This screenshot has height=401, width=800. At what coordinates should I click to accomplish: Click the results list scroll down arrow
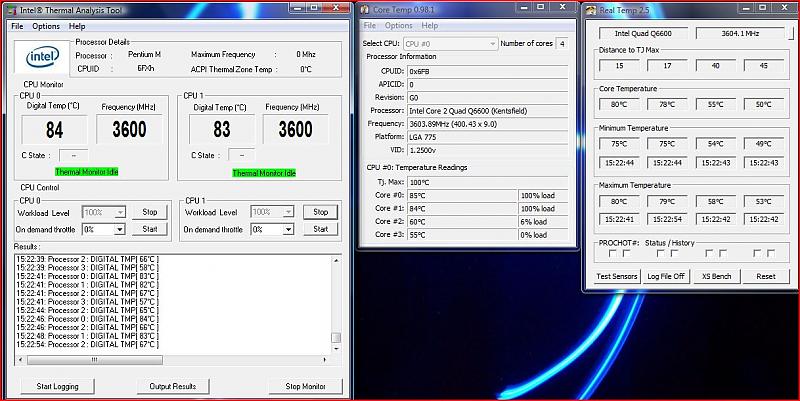[336, 349]
